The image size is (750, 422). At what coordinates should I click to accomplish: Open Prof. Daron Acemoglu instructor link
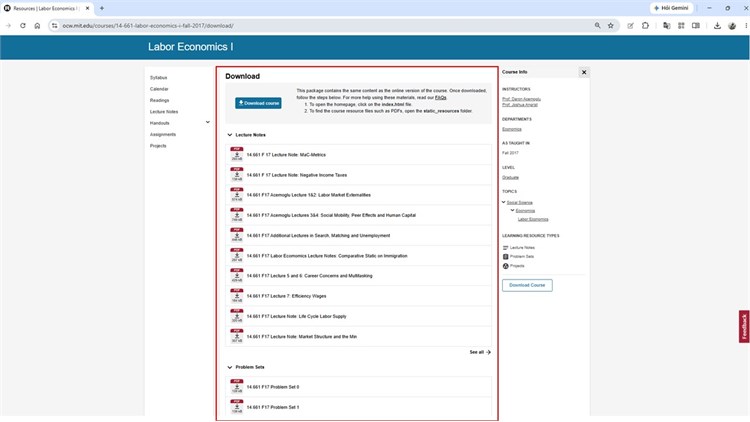[x=521, y=99]
